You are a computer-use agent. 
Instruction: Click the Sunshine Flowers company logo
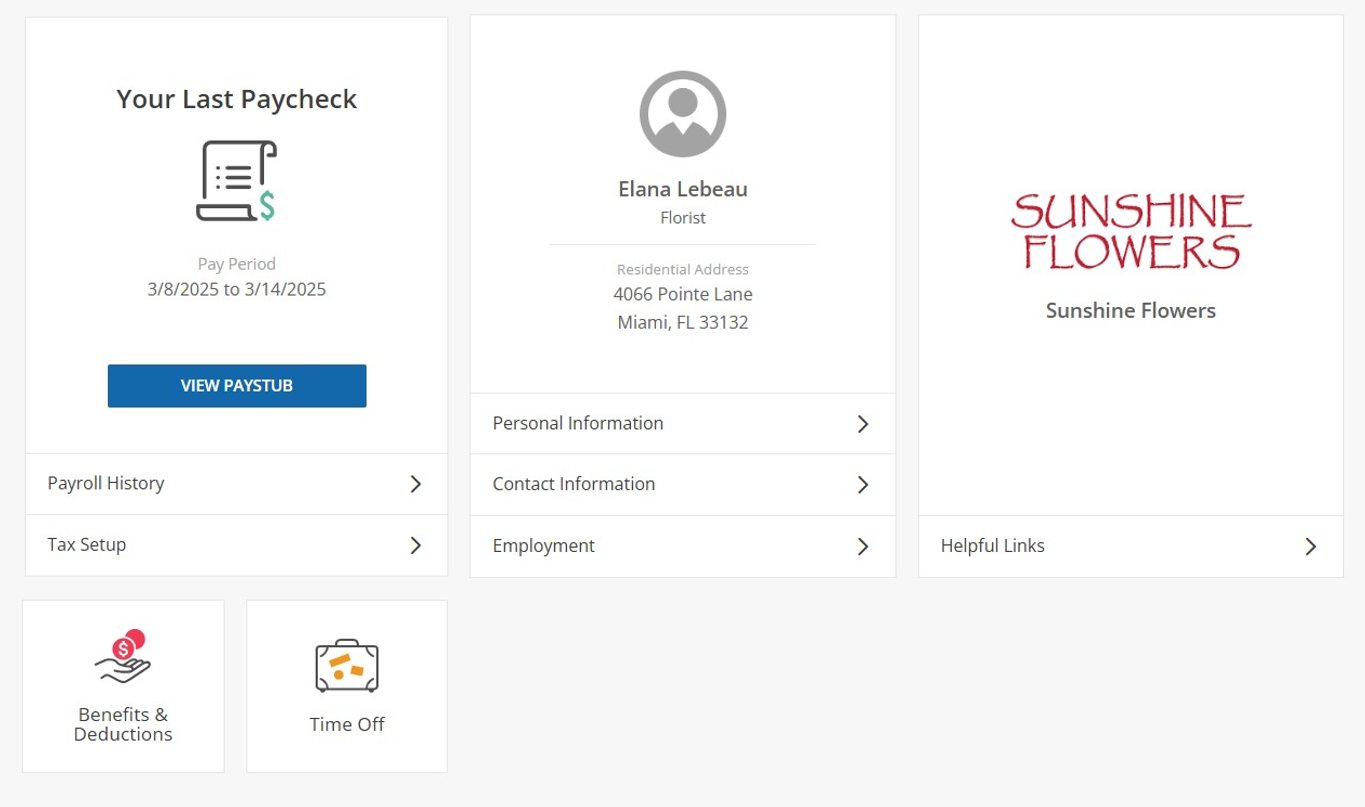point(1130,232)
